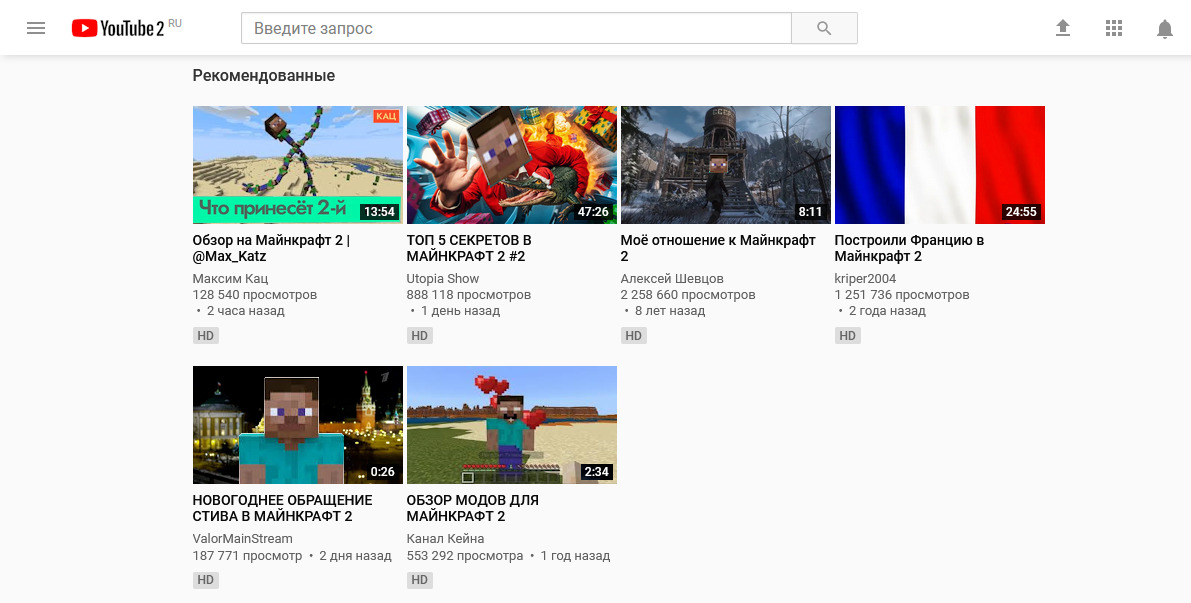Open the 'Обзор на Майнкрафт 2' video thumbnail
This screenshot has width=1191, height=603.
[298, 165]
